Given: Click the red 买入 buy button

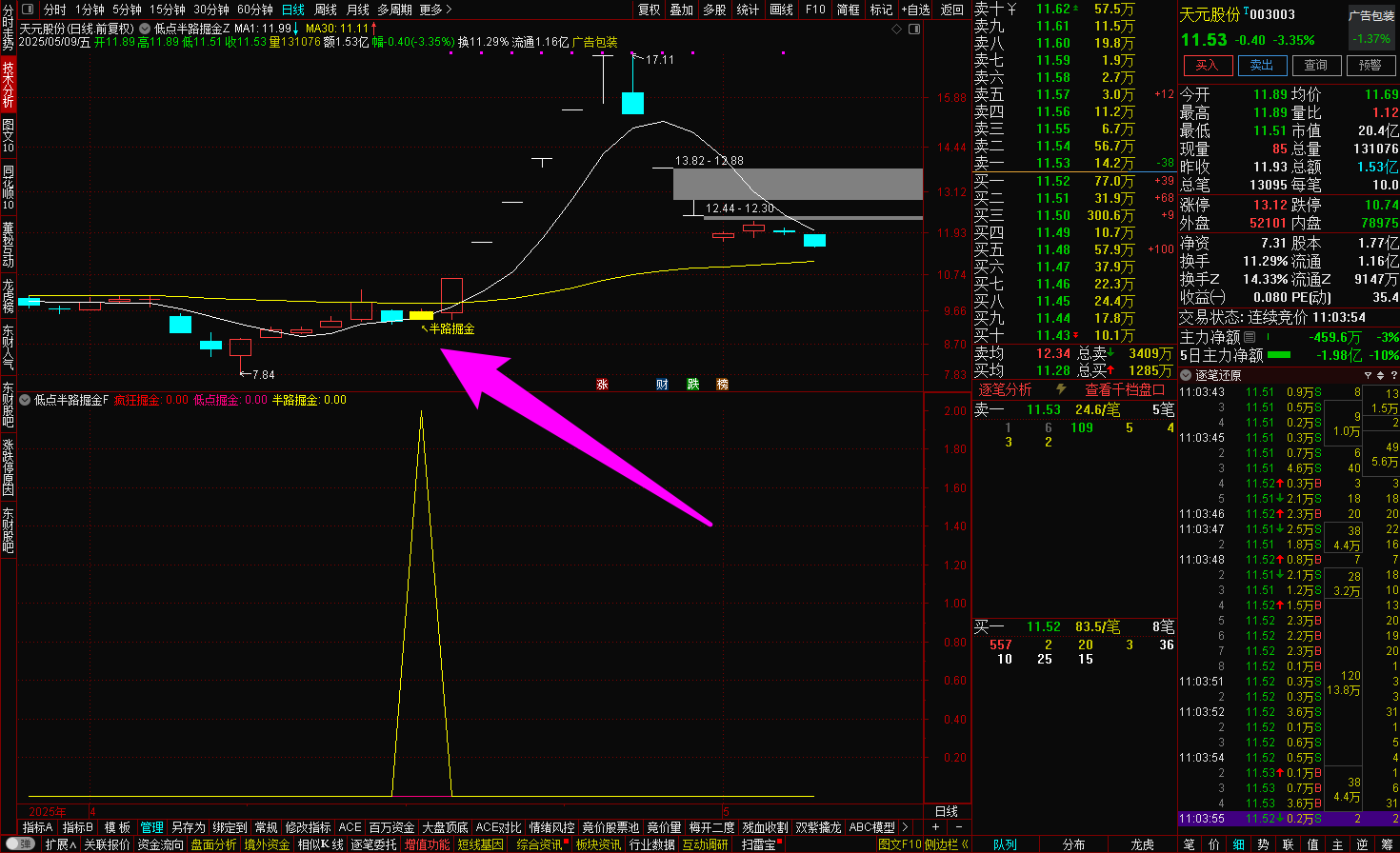Looking at the screenshot, I should pyautogui.click(x=1207, y=65).
